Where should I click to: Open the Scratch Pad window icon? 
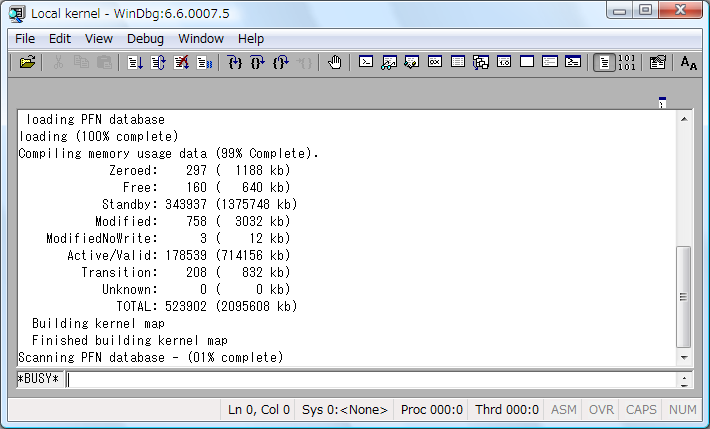pos(527,62)
